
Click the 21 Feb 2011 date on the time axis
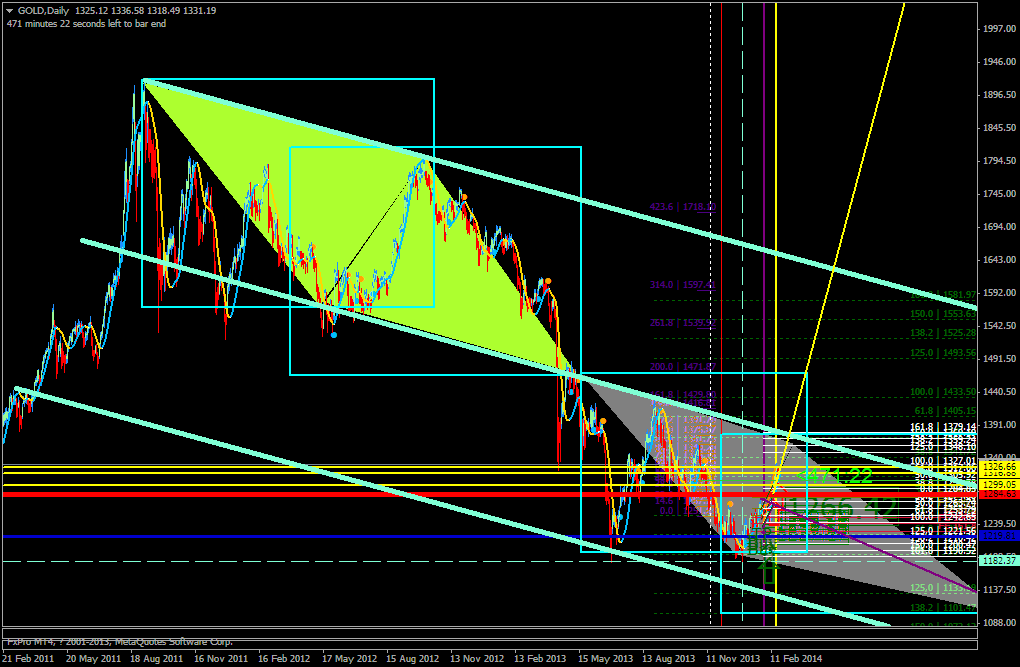[x=28, y=659]
